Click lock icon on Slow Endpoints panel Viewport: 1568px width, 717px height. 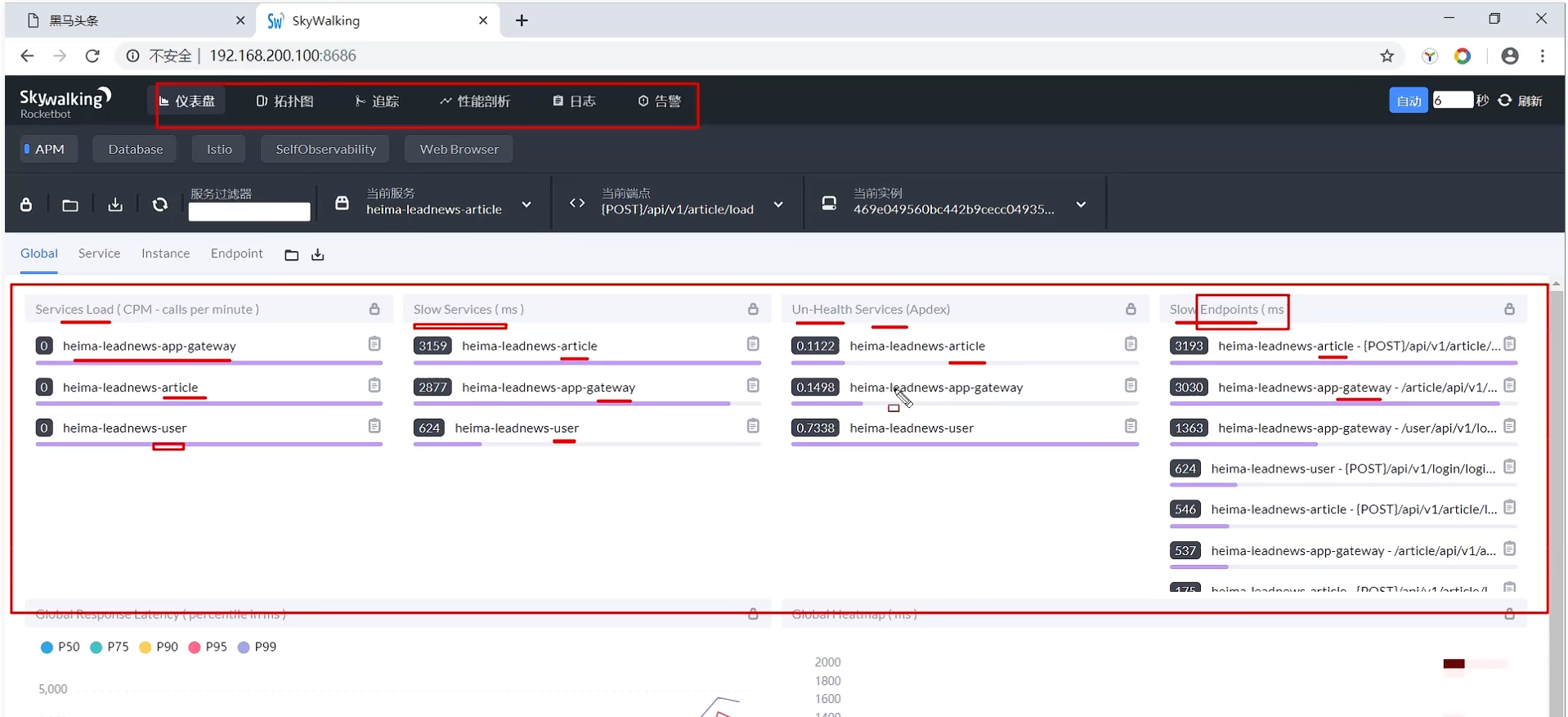coord(1509,309)
